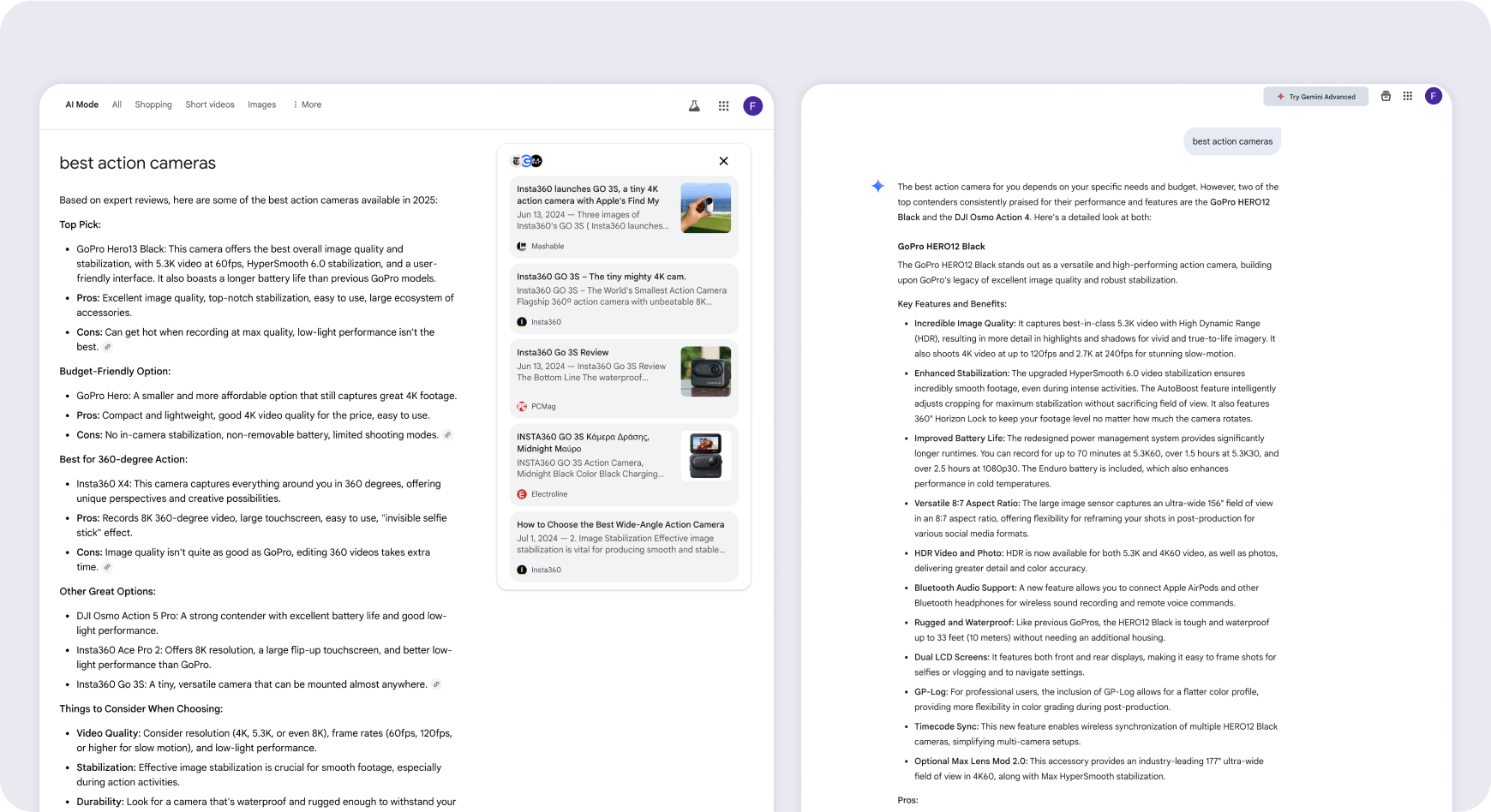Open 'Insta360 launches GO 3S' Mashable card

[624, 217]
